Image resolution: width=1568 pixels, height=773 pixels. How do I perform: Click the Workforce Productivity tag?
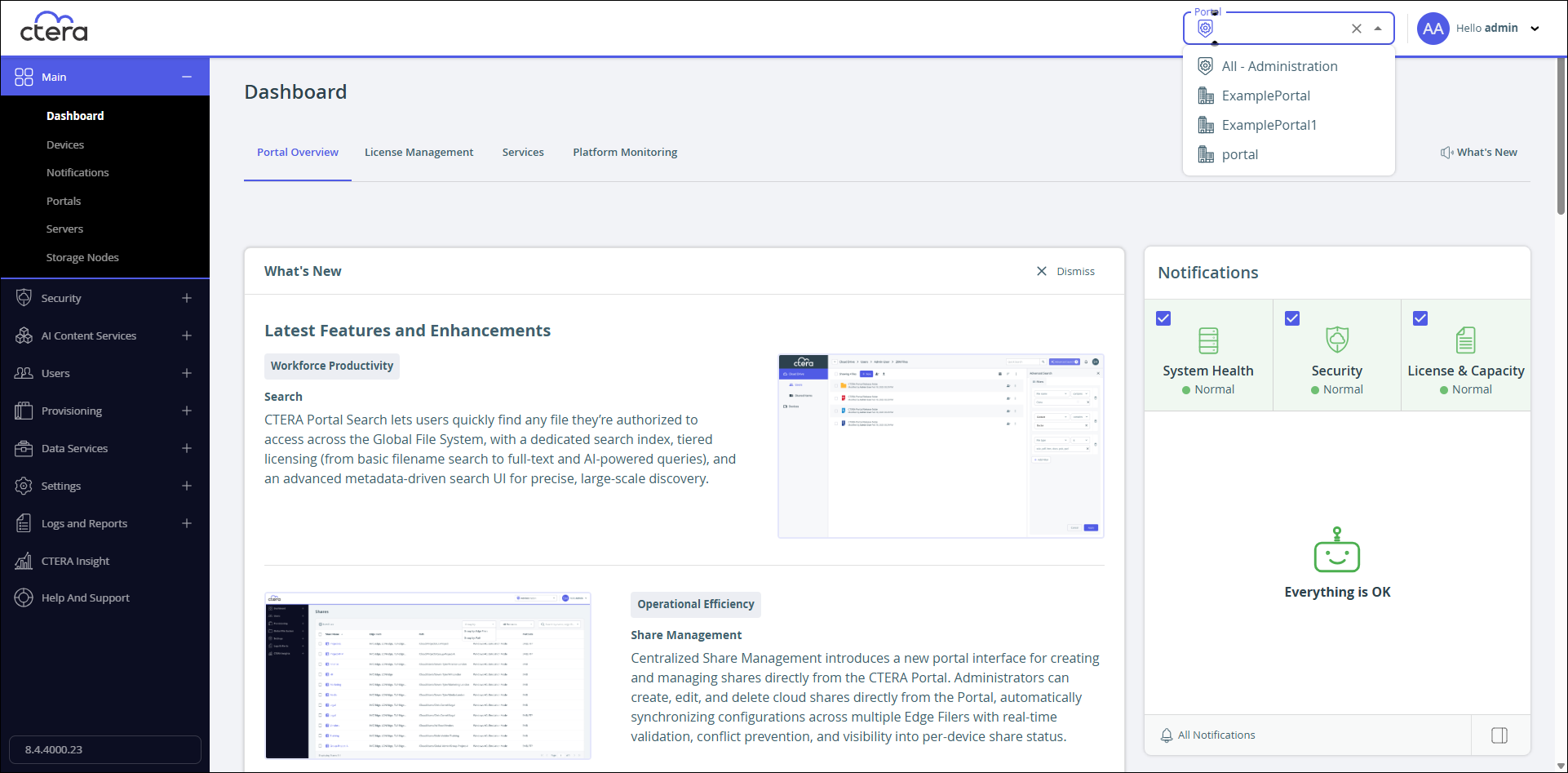tap(332, 366)
